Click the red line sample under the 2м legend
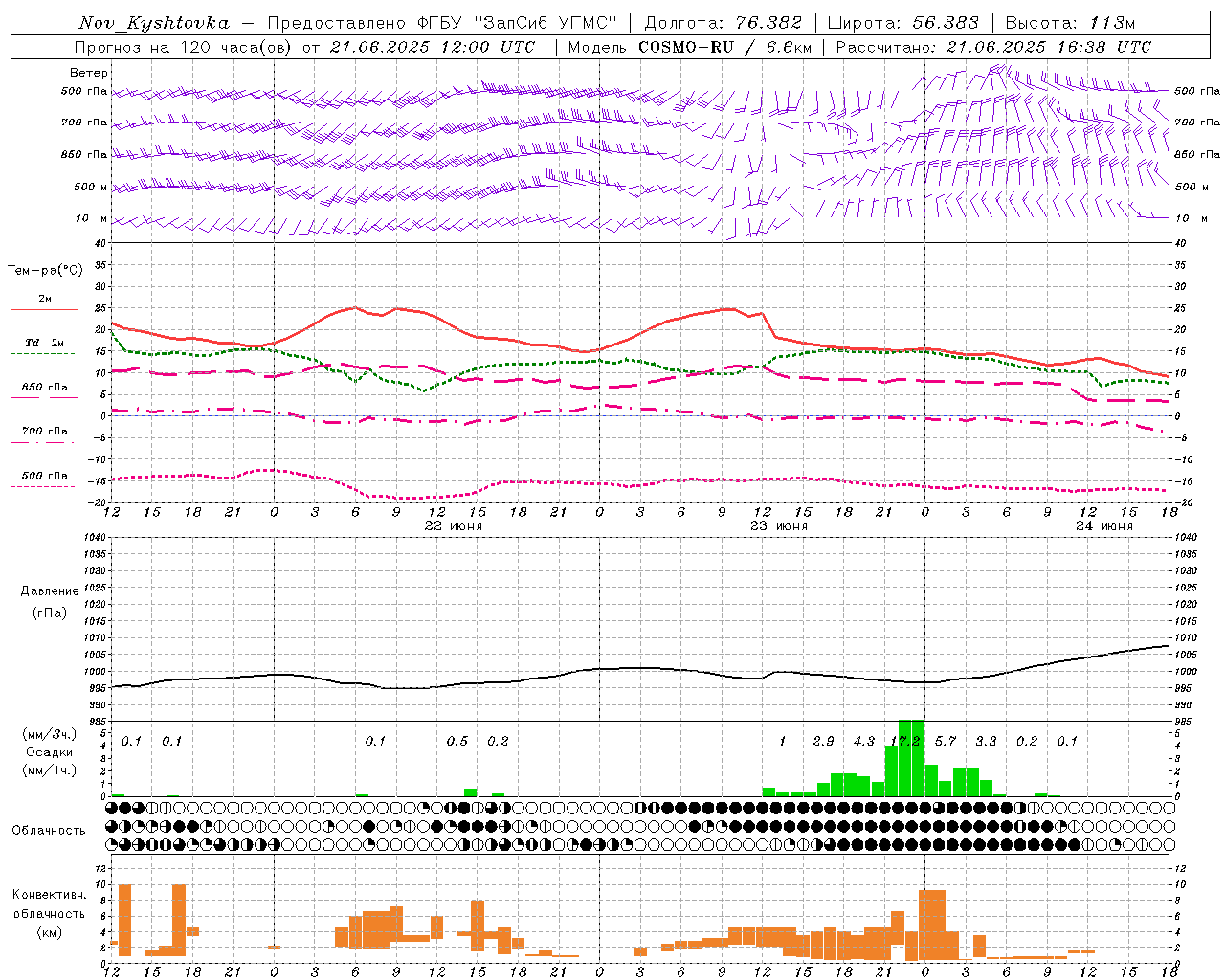This screenshot has height=980, width=1225. [x=44, y=310]
